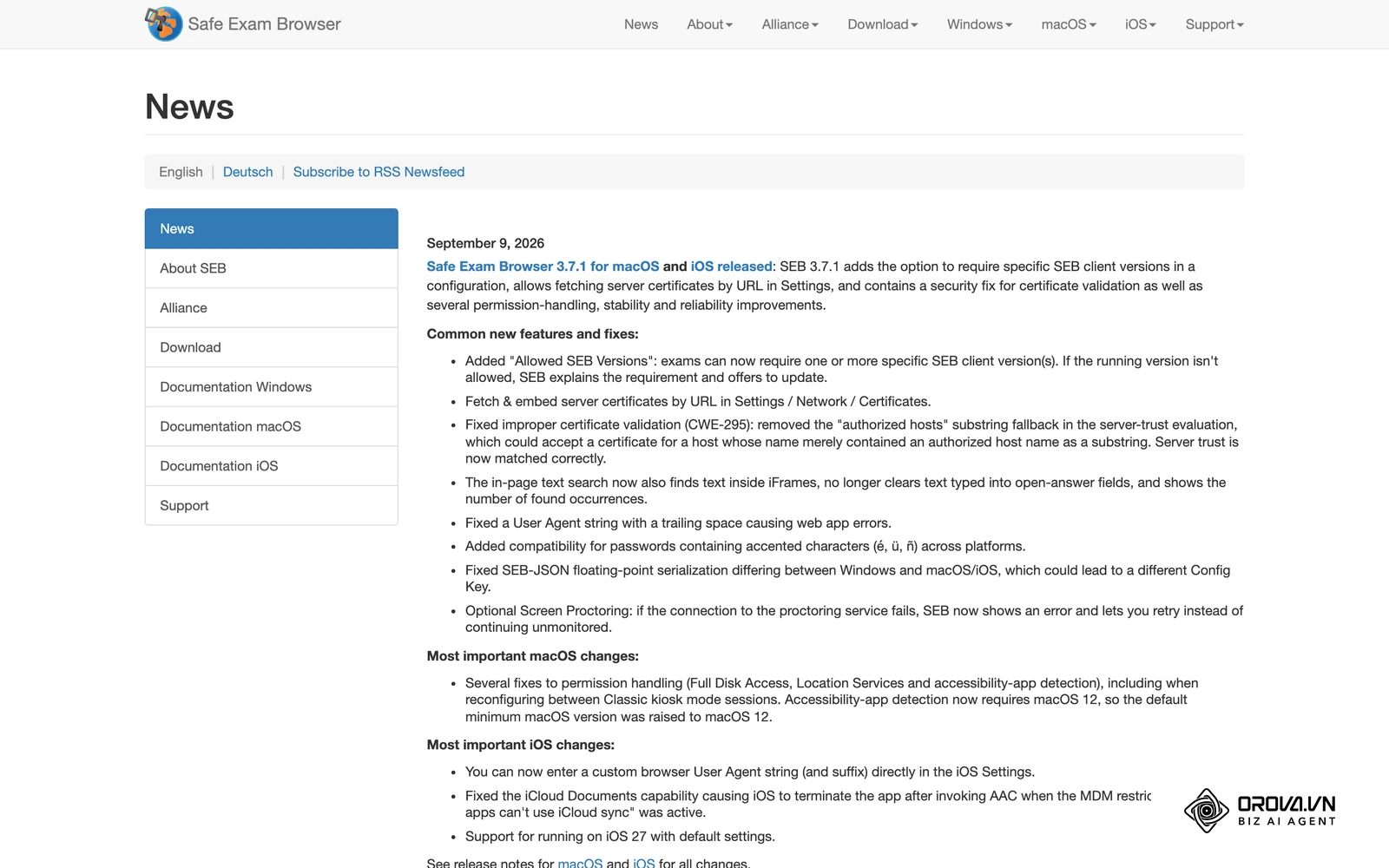The width and height of the screenshot is (1389, 868).
Task: Switch language to Deutsch
Action: 247,172
